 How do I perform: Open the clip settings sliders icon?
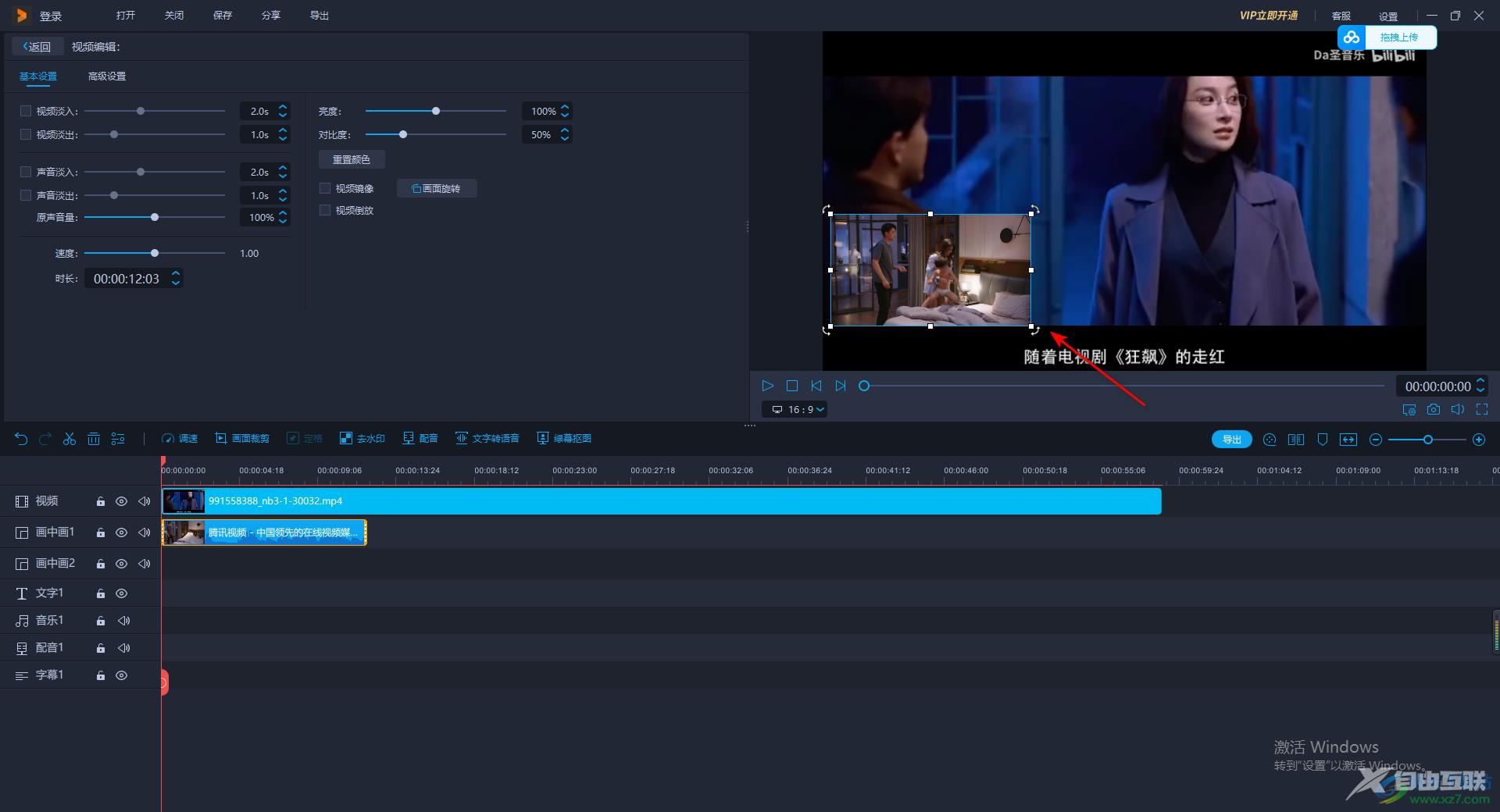click(118, 439)
